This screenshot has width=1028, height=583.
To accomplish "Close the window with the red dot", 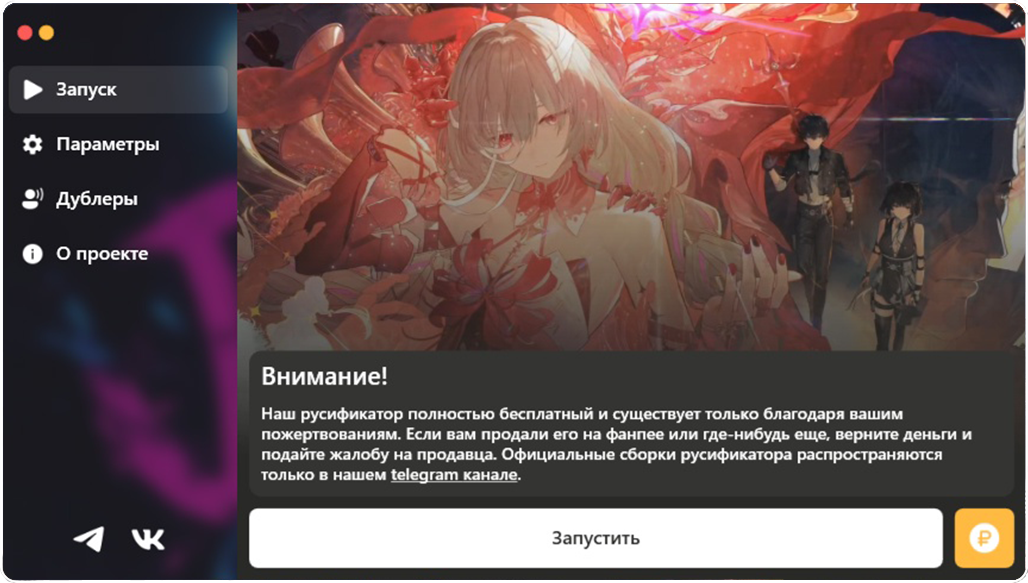I will tap(25, 33).
